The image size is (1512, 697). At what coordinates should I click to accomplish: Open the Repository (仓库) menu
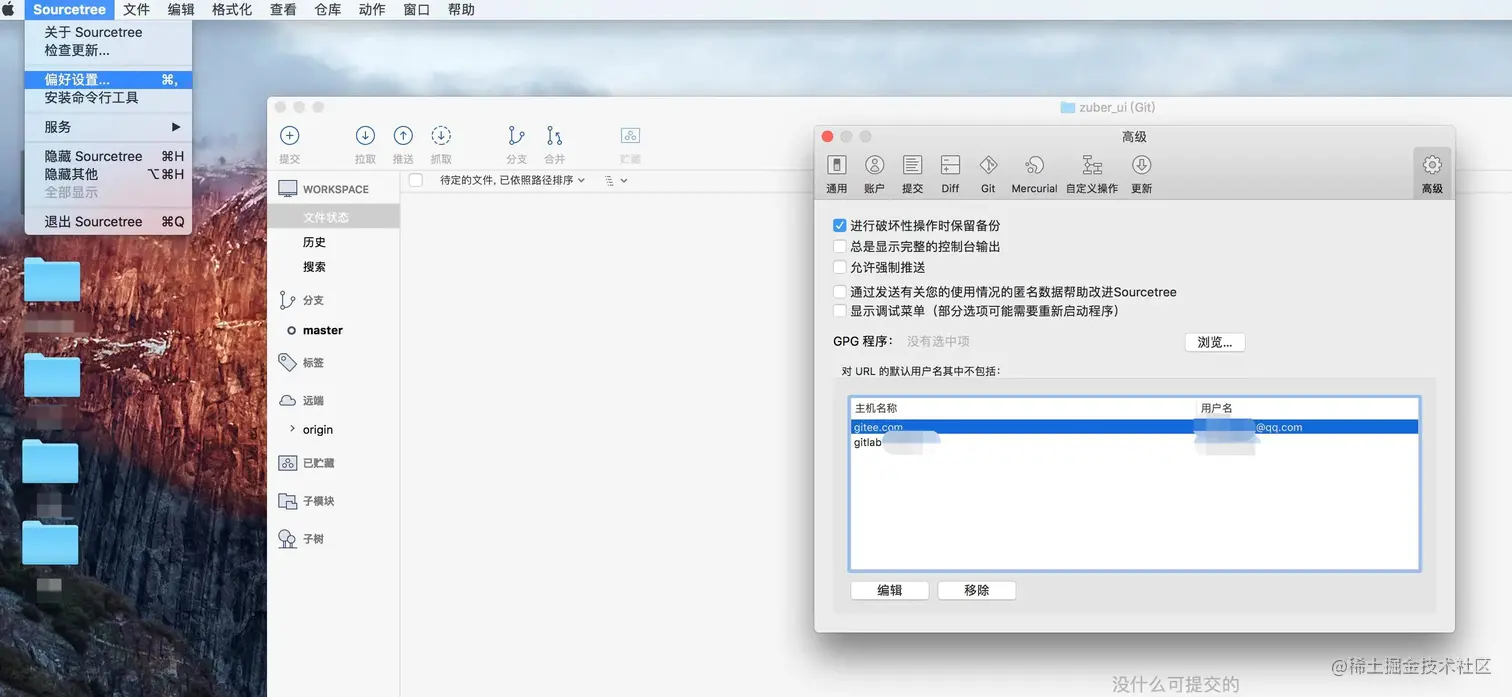[x=328, y=9]
